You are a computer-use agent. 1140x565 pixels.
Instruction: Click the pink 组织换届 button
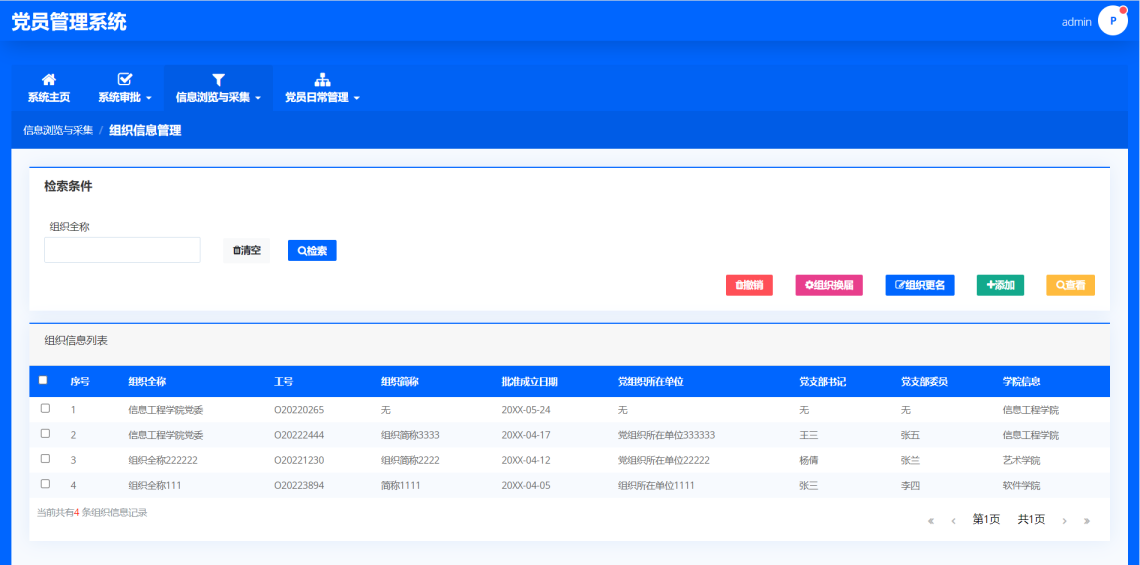(x=829, y=285)
